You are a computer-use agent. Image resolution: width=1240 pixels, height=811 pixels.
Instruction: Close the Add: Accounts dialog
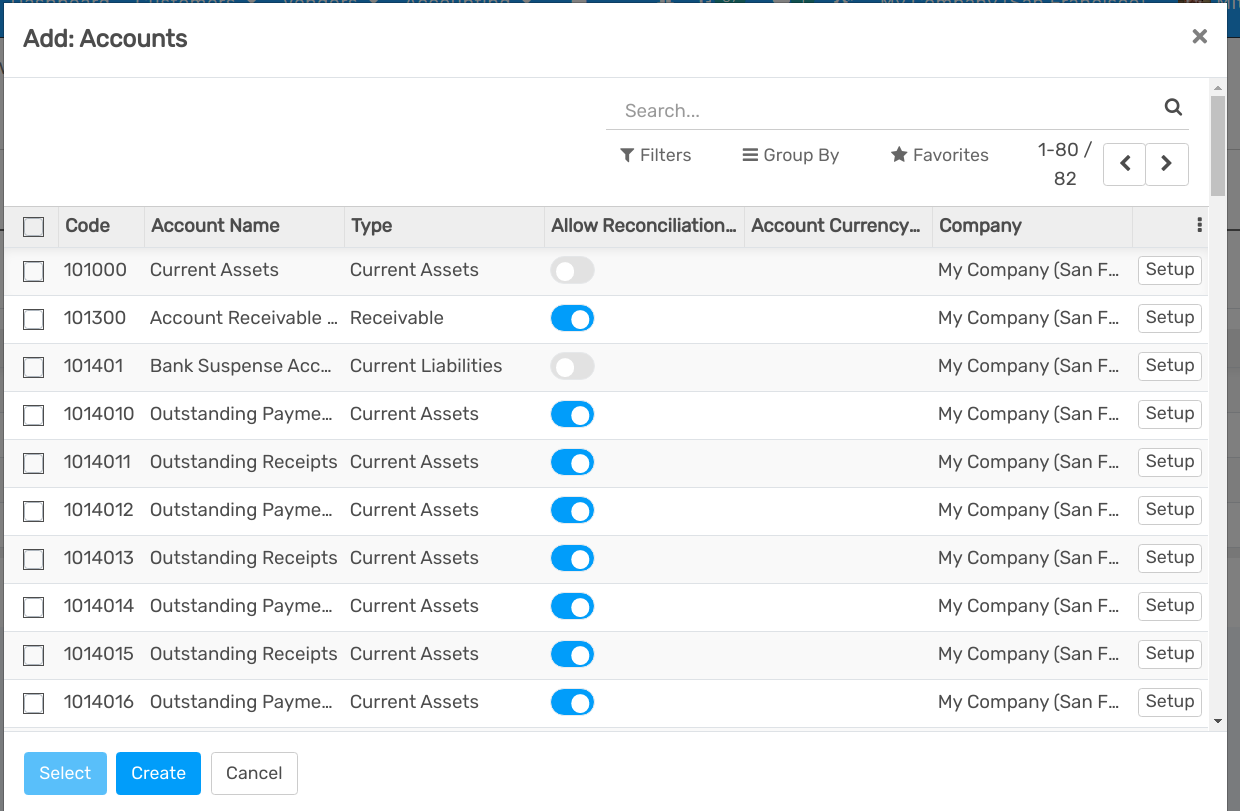pyautogui.click(x=1199, y=37)
